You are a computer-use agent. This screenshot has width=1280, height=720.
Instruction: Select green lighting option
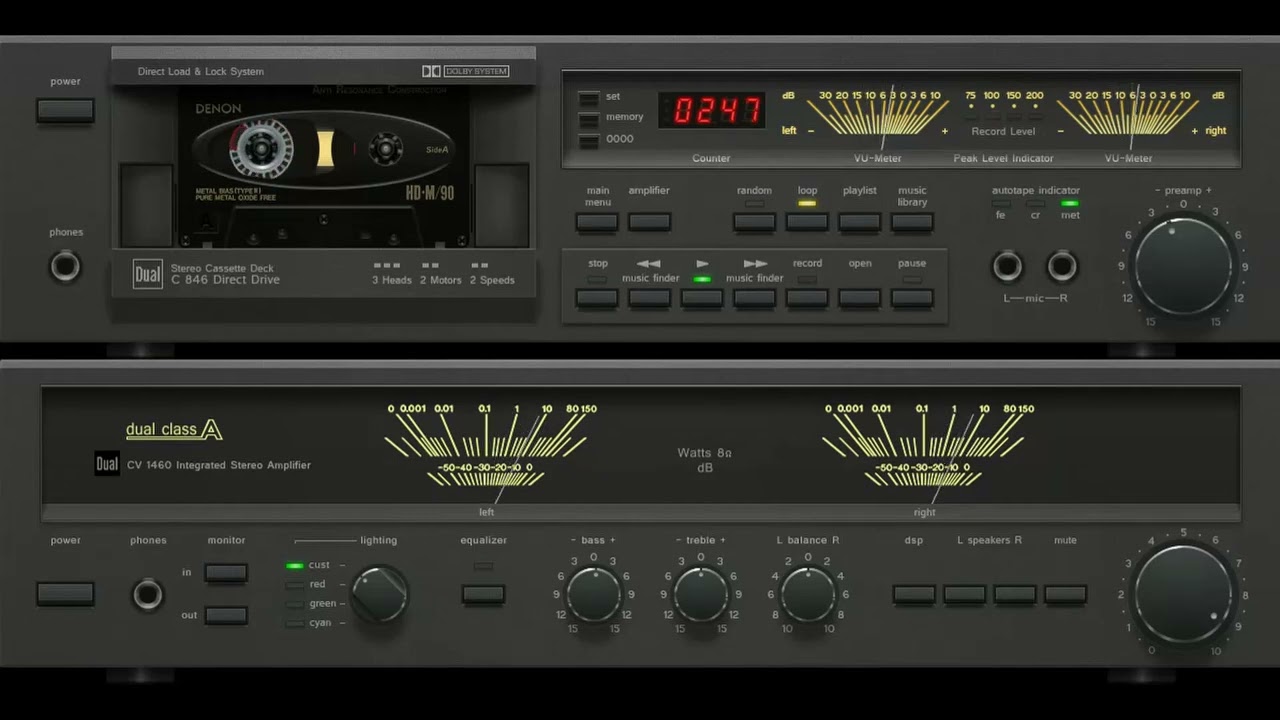pos(294,604)
